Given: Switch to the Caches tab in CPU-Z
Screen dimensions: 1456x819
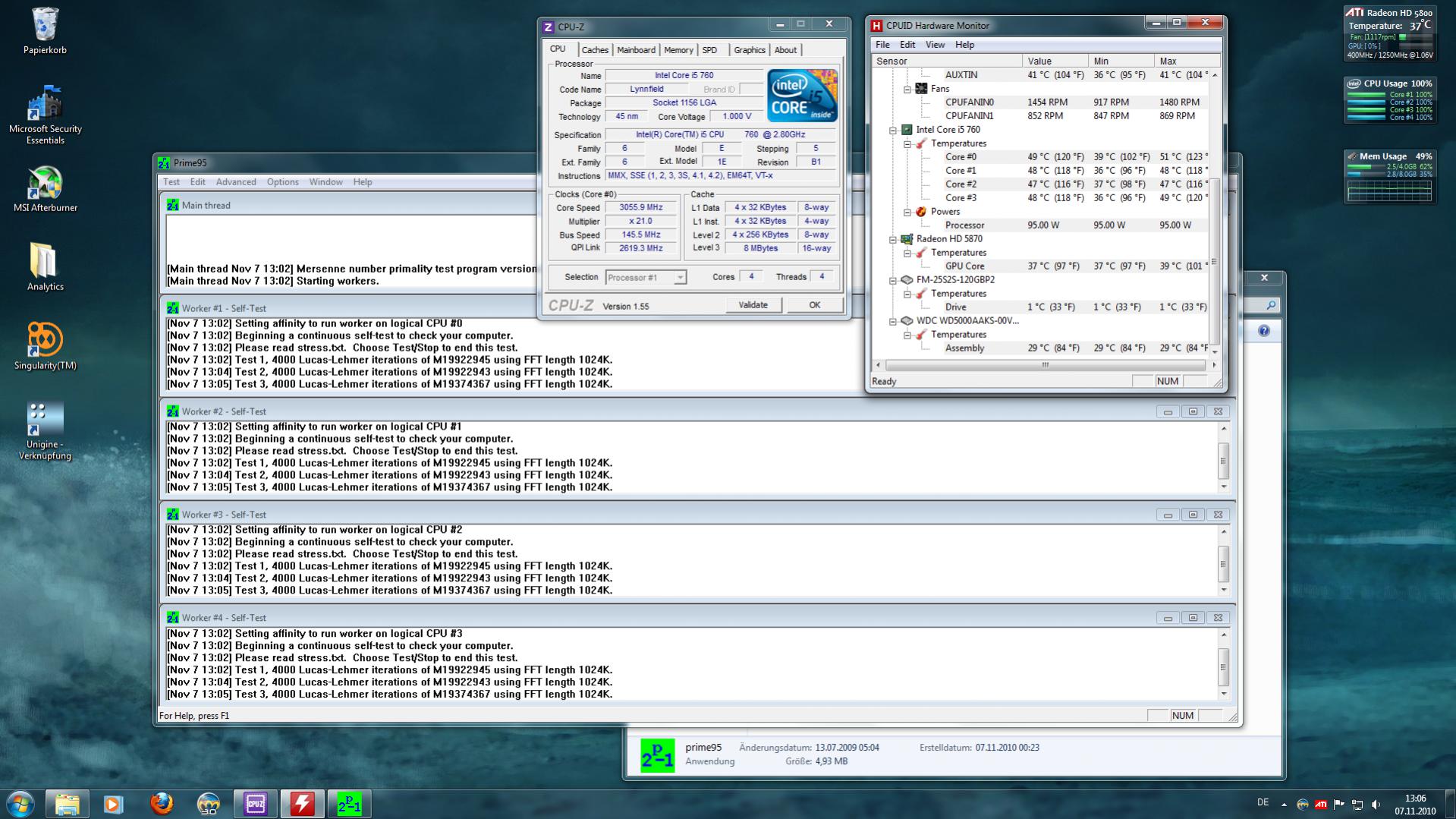Looking at the screenshot, I should click(x=595, y=50).
